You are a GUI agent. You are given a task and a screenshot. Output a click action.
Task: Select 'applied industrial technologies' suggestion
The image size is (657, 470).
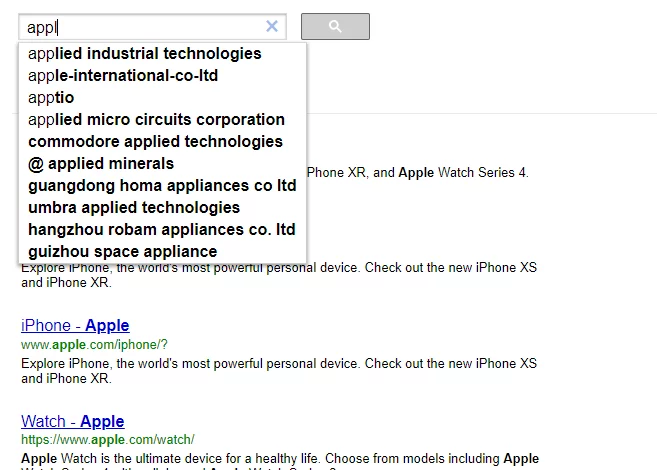pos(145,54)
